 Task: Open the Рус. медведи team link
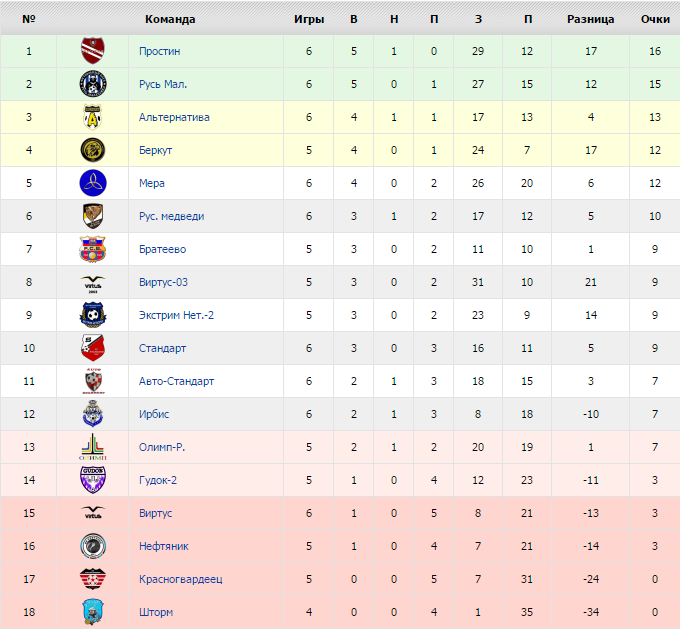(171, 216)
